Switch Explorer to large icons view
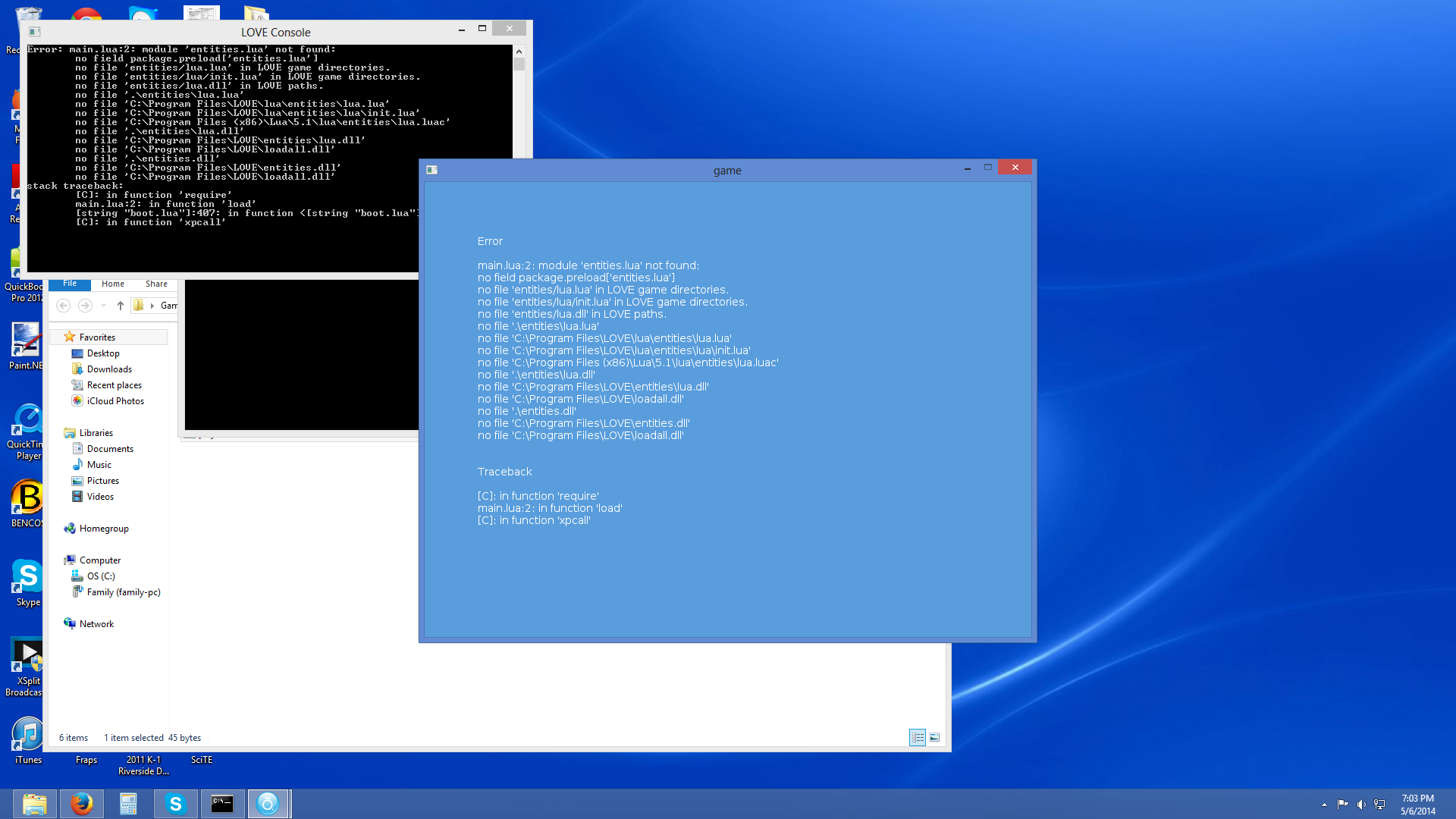 point(934,737)
